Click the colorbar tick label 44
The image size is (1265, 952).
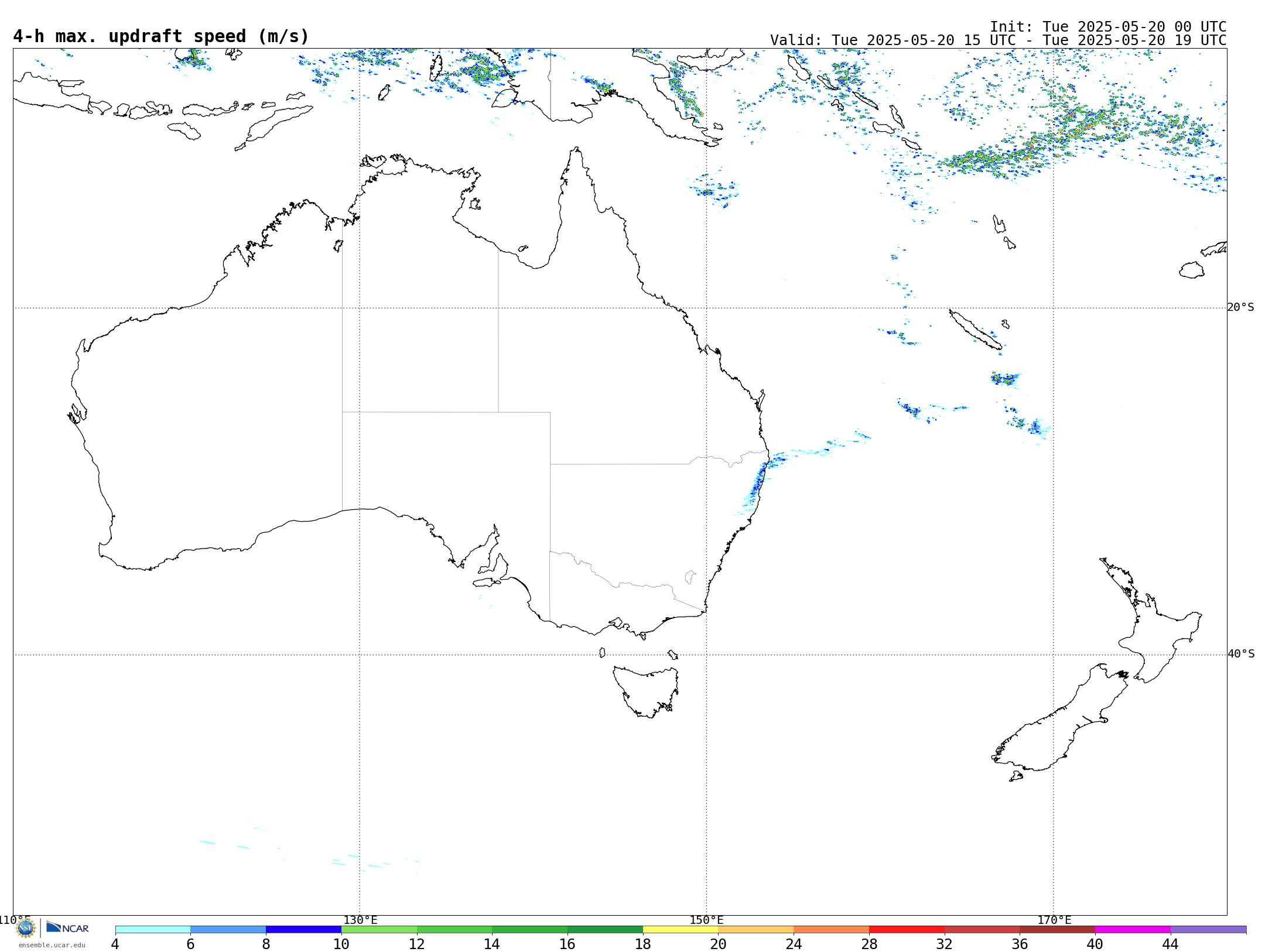click(x=1170, y=944)
